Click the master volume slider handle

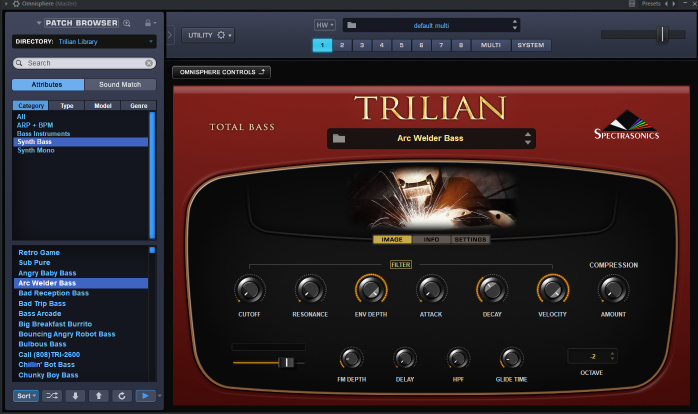[662, 34]
